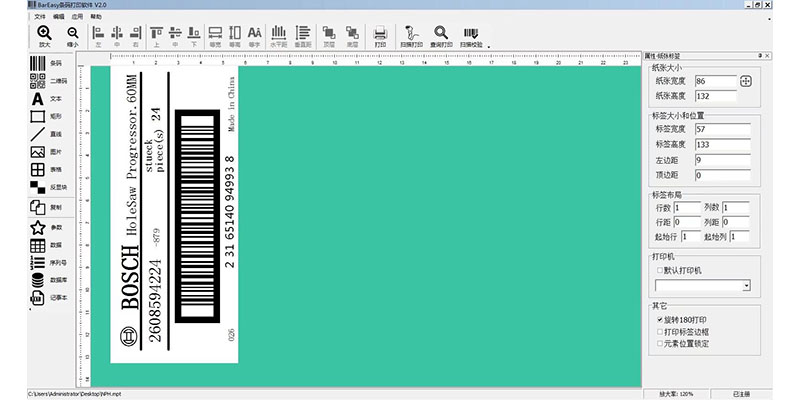
Task: Click the print (打印) printer icon
Action: (380, 33)
